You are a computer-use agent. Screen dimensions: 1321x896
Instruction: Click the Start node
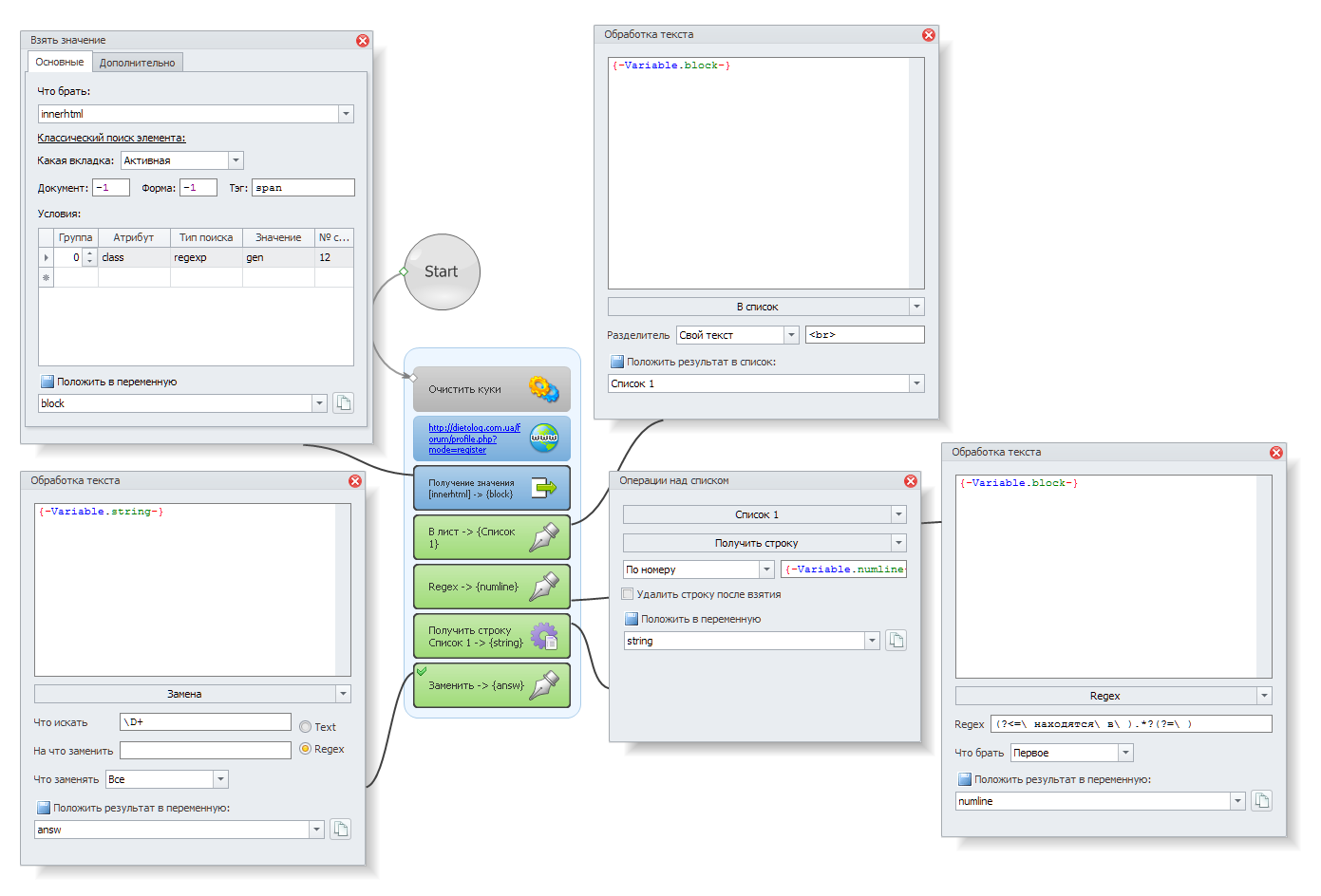(x=442, y=271)
